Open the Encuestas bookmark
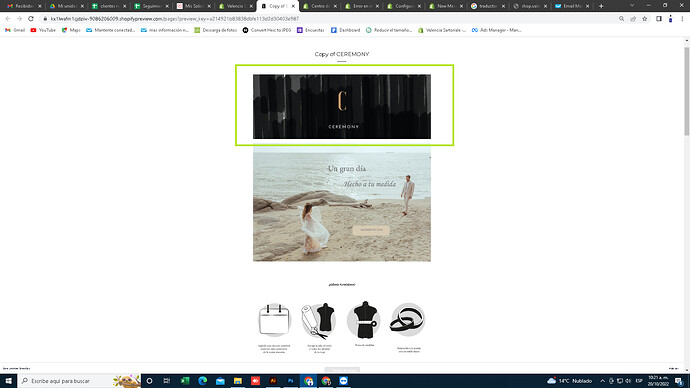690x388 pixels. [x=311, y=30]
